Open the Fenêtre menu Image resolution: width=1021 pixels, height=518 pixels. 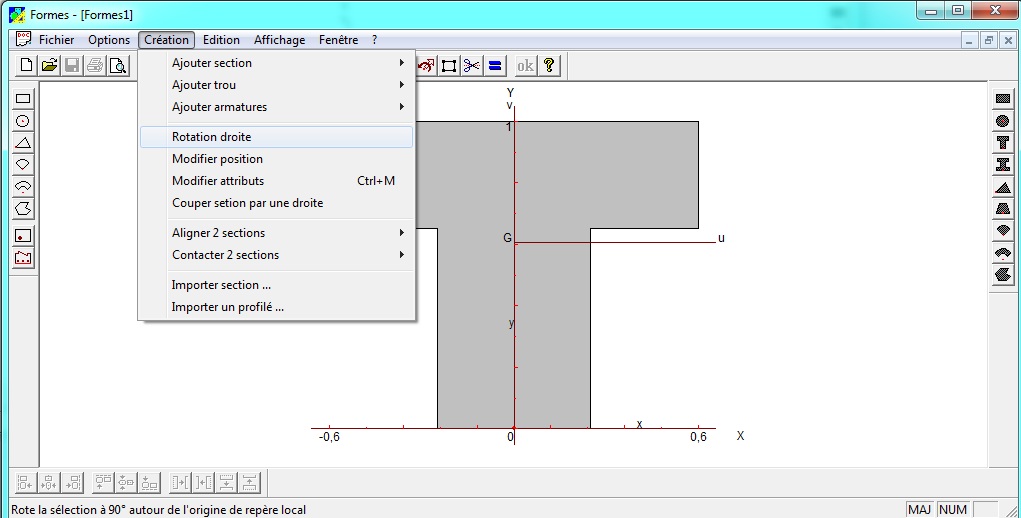coord(339,40)
